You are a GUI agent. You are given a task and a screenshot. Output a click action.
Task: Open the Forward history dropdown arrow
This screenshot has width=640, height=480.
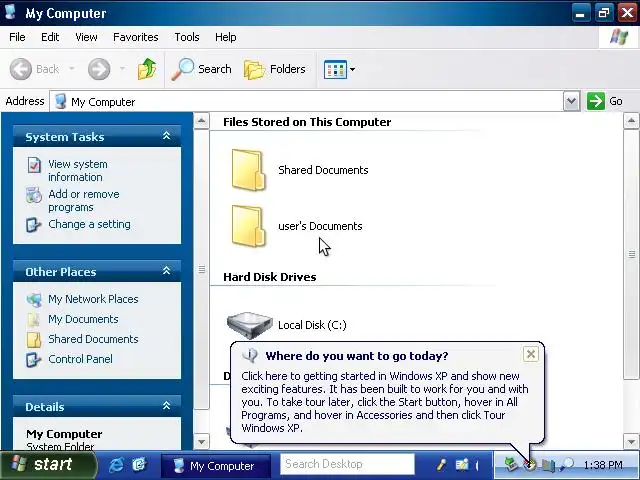click(122, 69)
